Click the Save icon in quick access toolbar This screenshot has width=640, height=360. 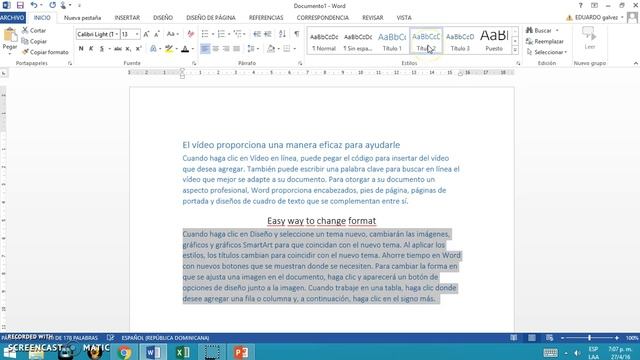20,5
